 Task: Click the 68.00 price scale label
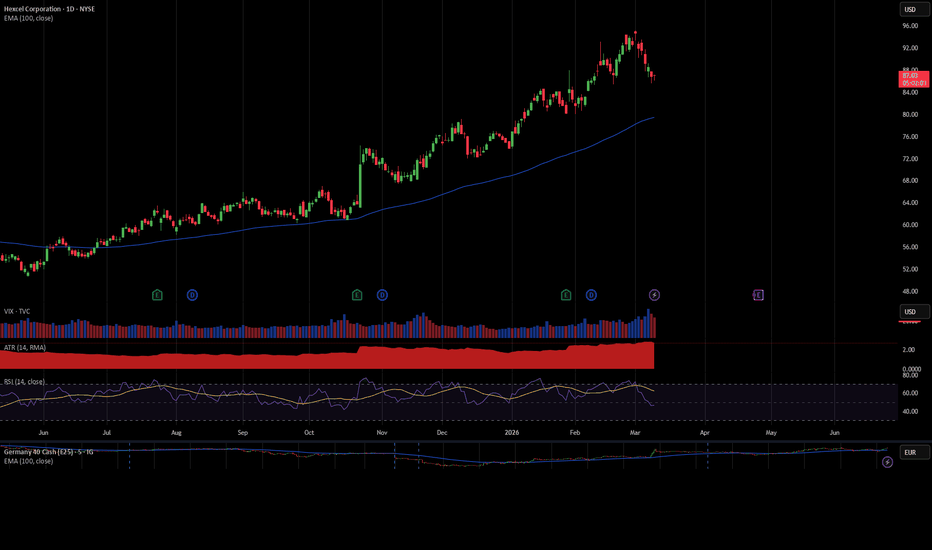pos(910,181)
